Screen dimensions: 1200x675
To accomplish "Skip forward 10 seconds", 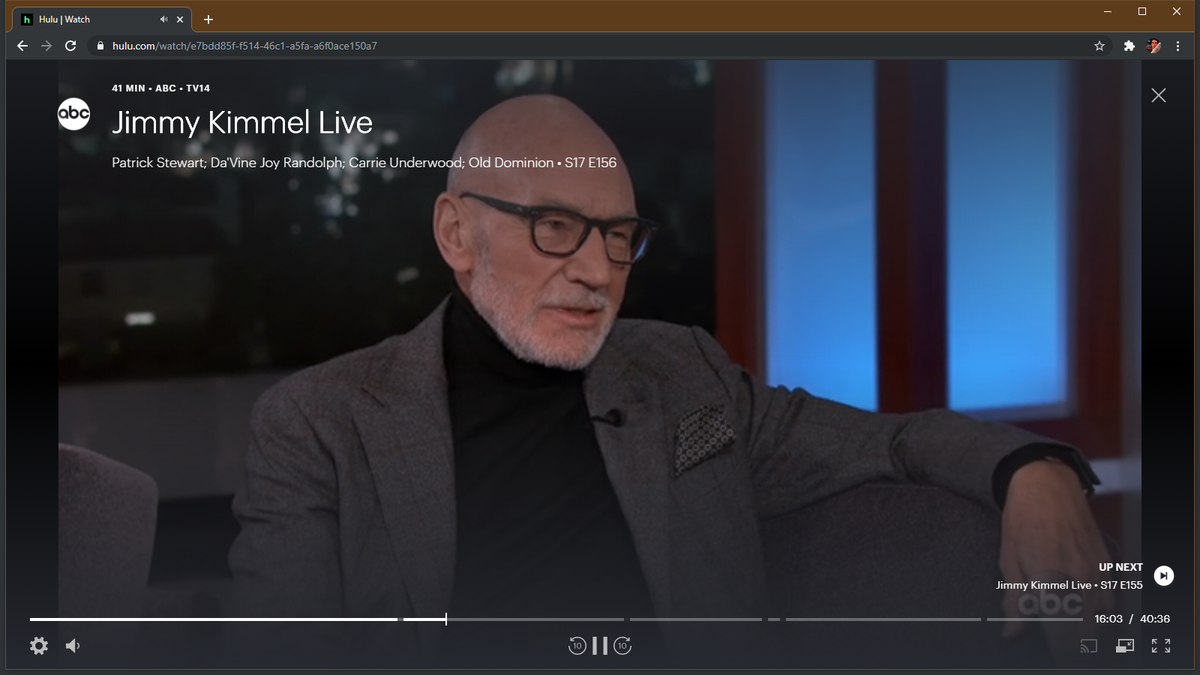I will pyautogui.click(x=623, y=646).
